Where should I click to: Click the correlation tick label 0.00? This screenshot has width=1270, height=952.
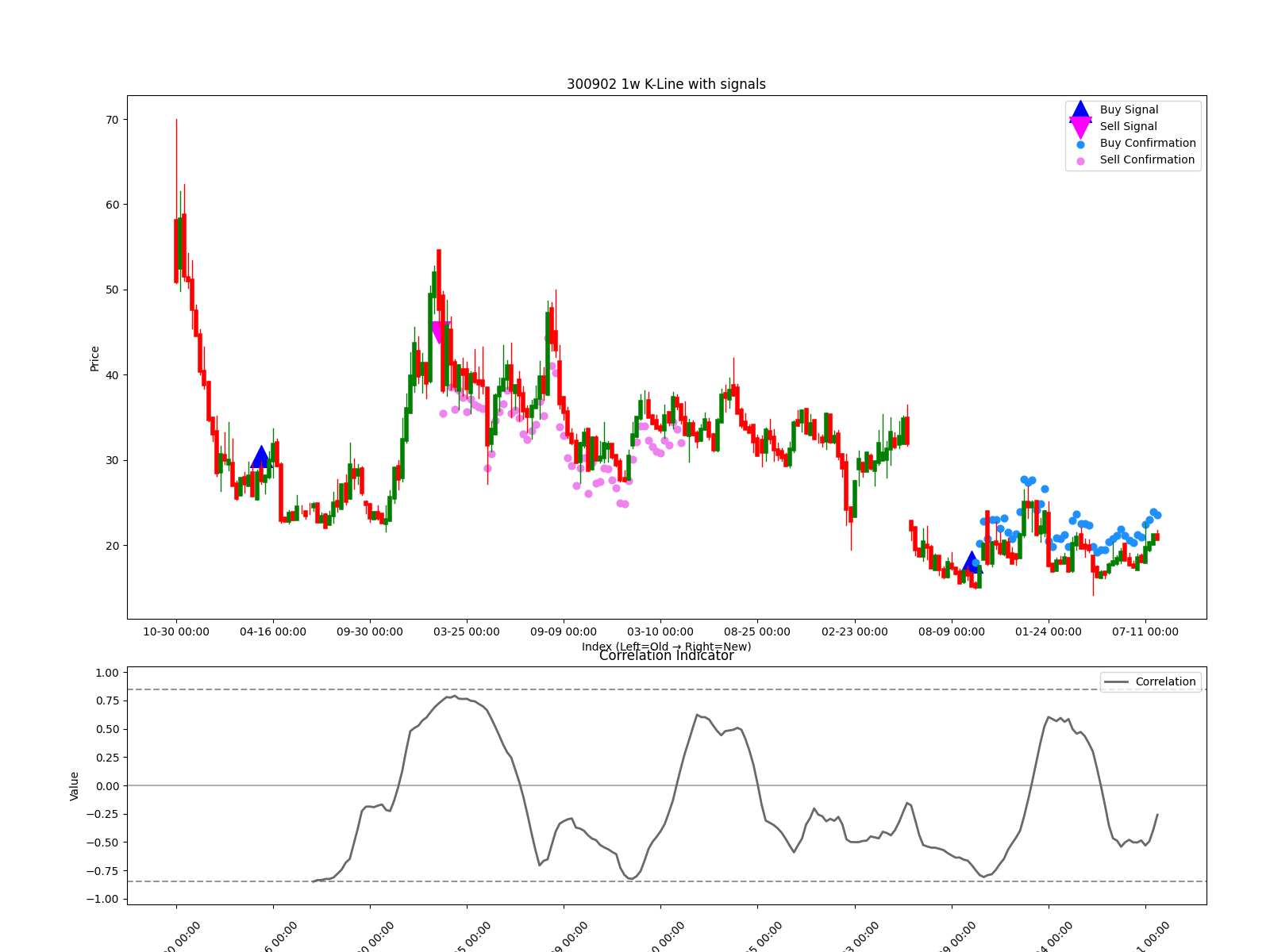(106, 786)
